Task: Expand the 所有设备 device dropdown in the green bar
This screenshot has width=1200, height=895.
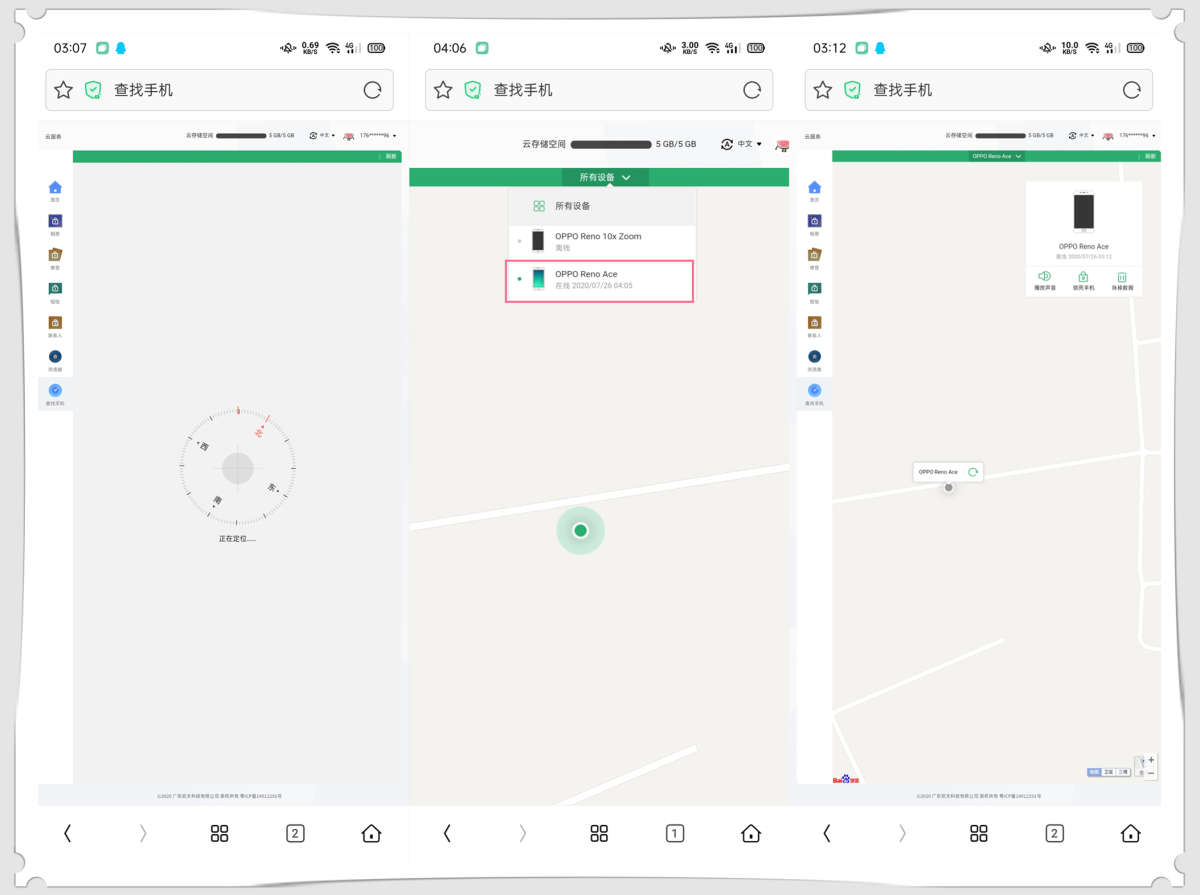Action: [x=605, y=177]
